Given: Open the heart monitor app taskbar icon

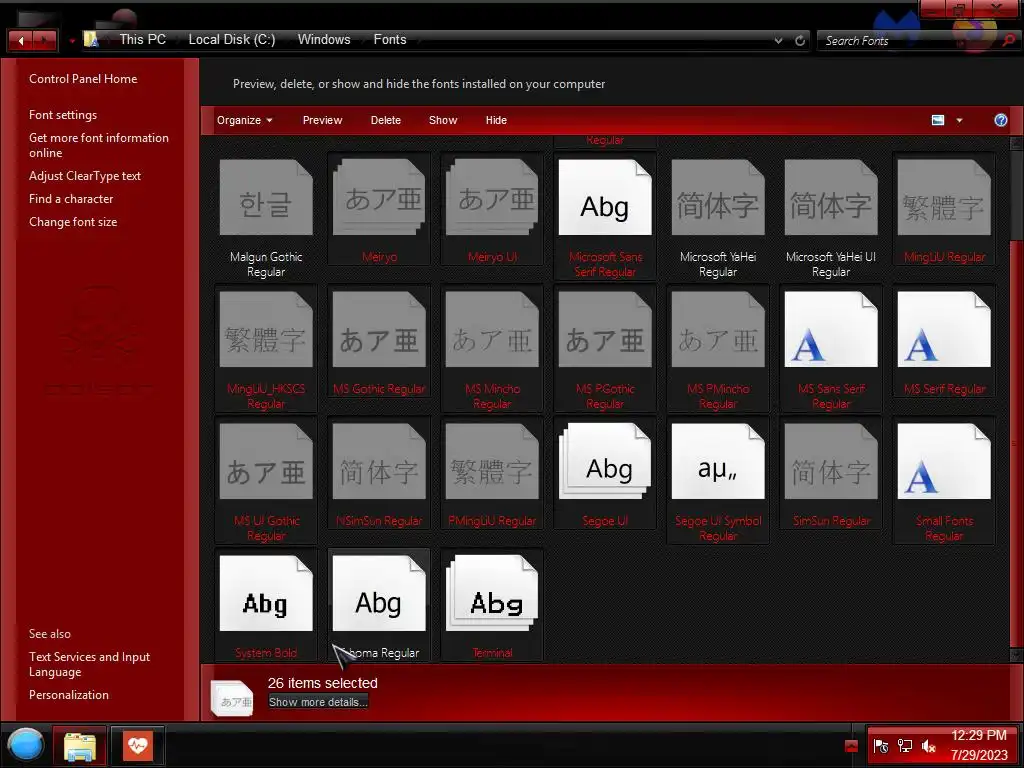Looking at the screenshot, I should tap(138, 746).
